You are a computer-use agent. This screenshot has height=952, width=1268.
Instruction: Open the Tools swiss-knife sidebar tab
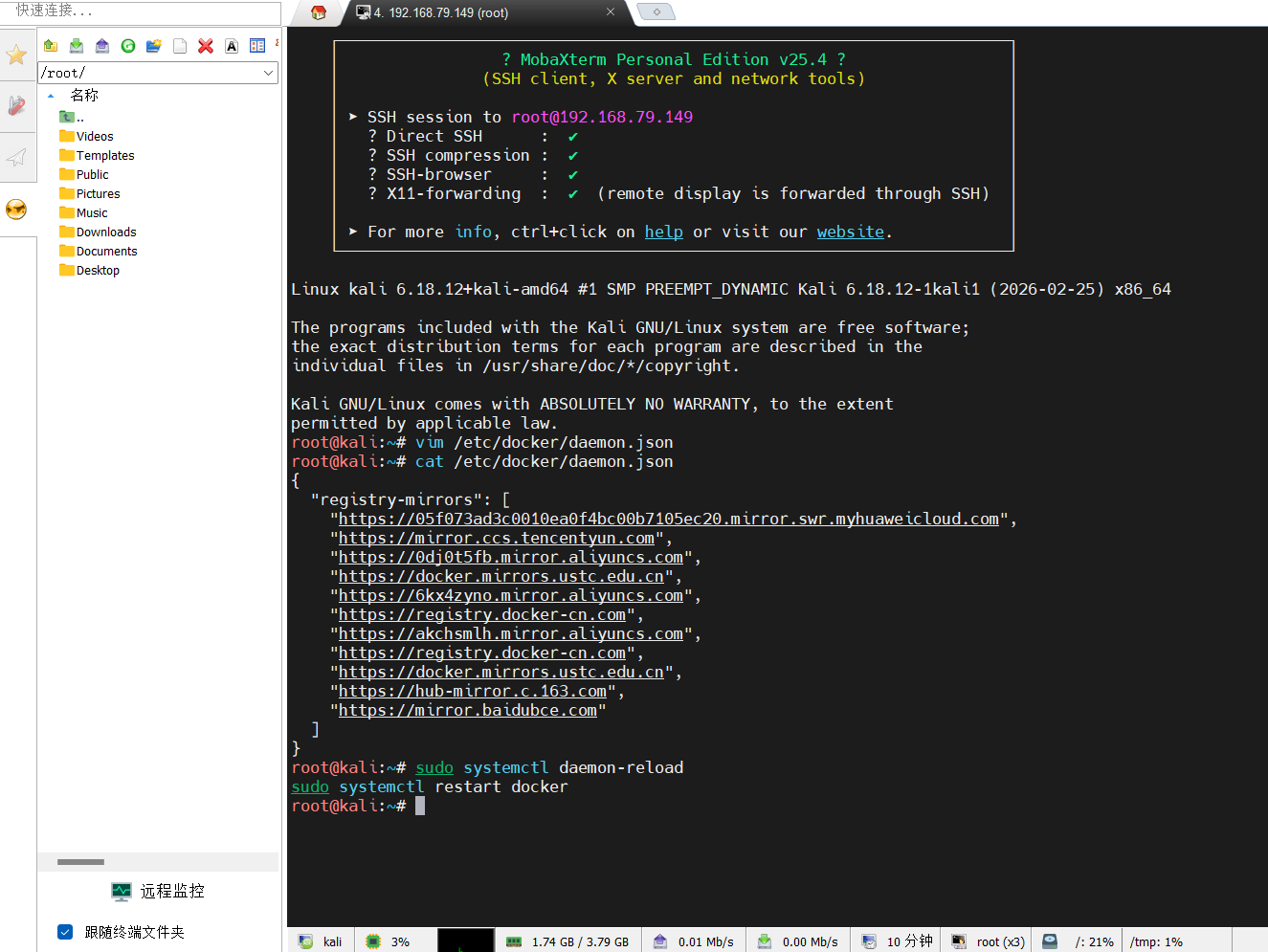[x=16, y=105]
